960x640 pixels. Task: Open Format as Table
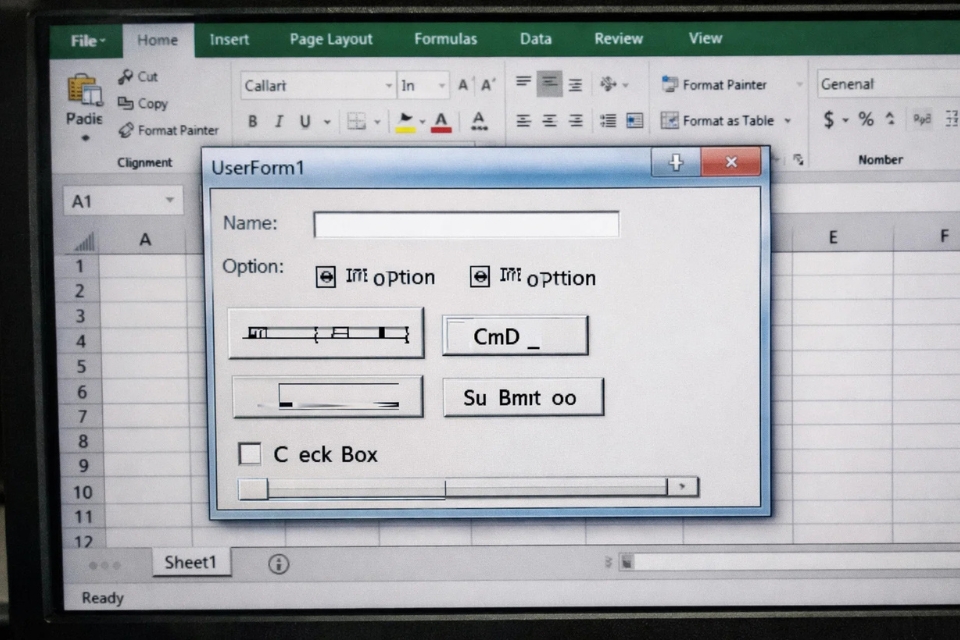727,120
